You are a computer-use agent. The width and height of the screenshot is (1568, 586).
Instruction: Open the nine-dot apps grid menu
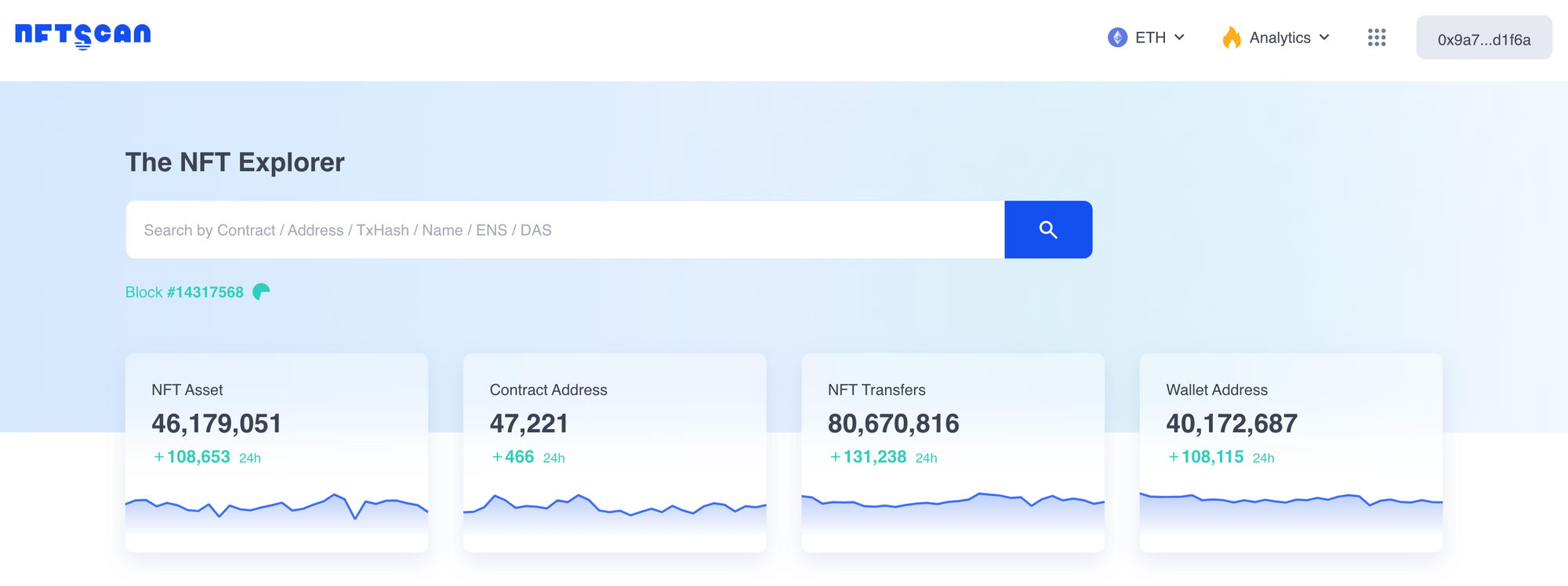(1377, 38)
